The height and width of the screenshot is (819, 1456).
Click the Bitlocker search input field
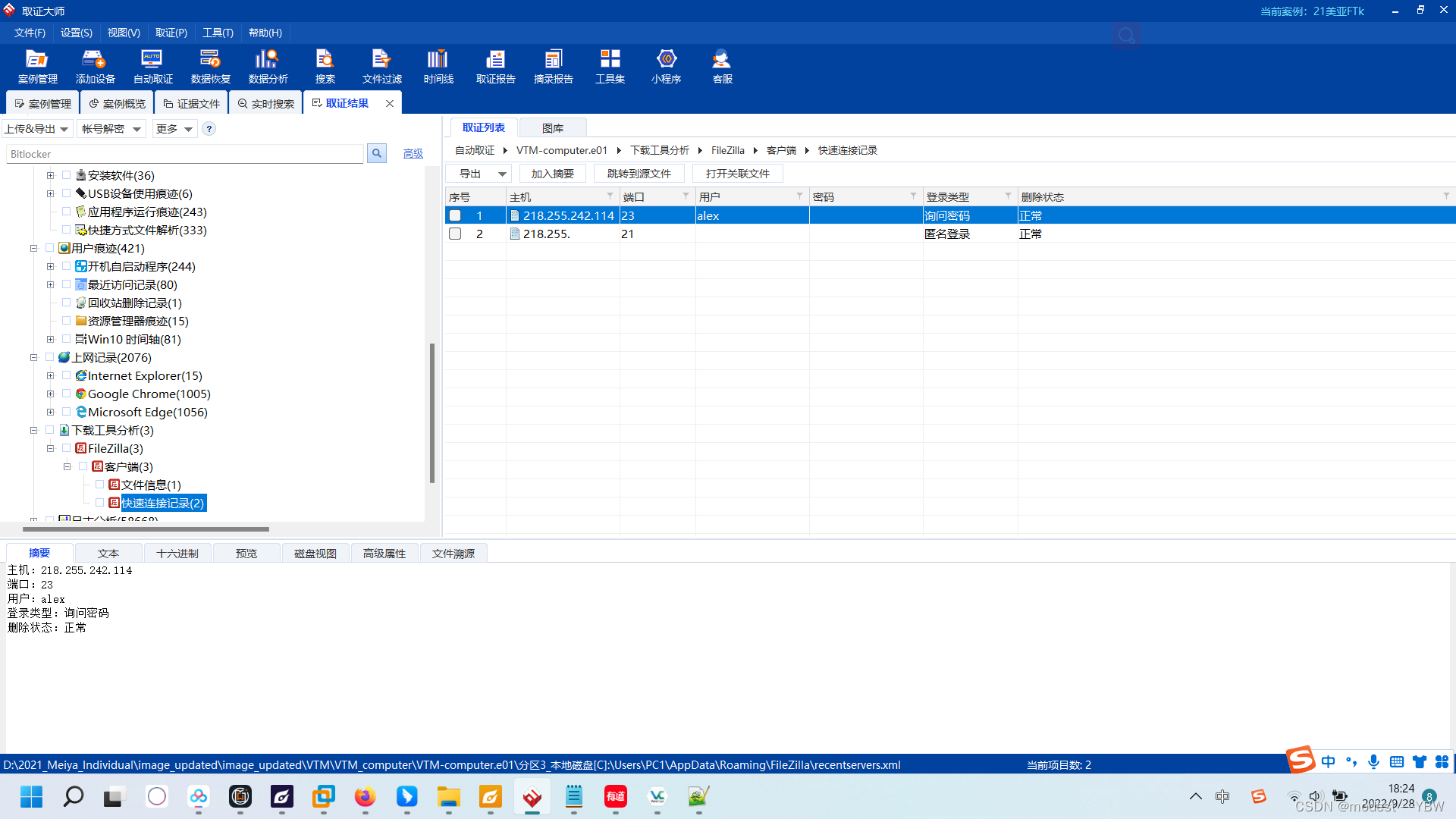(x=184, y=154)
